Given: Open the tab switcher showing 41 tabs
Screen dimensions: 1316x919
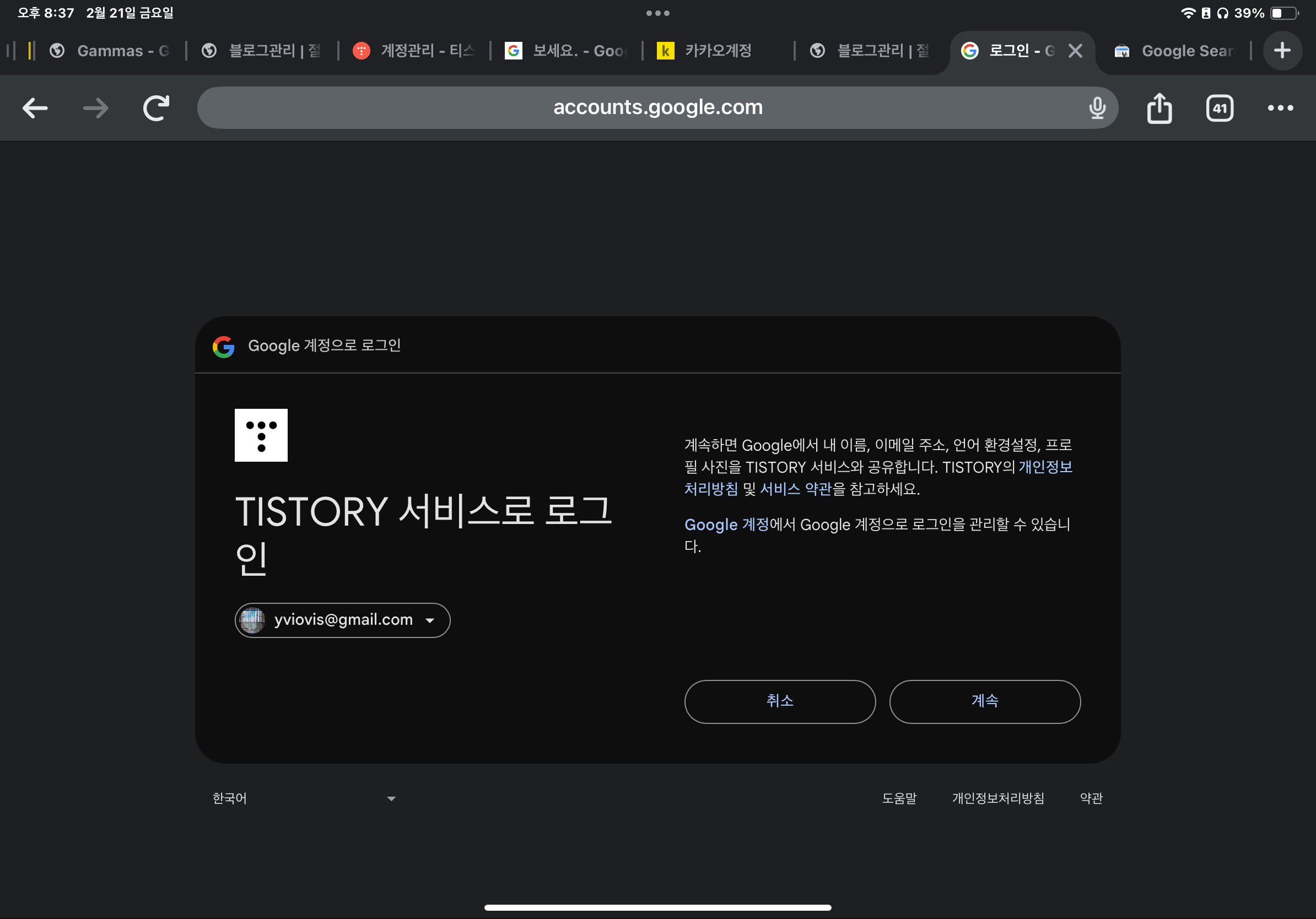Looking at the screenshot, I should [1220, 108].
